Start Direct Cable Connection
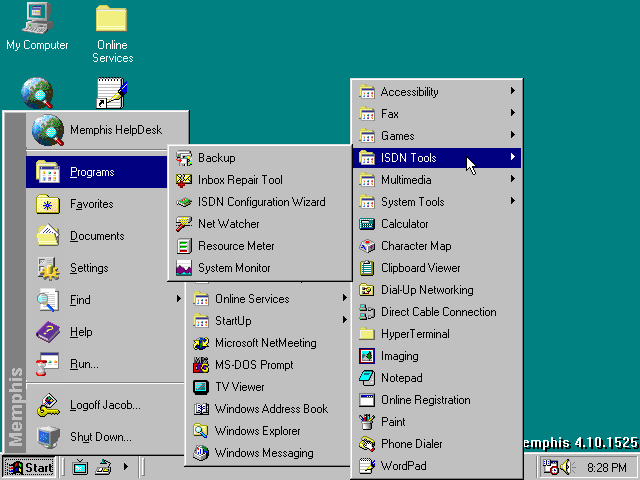Screen dimensions: 640x480 point(437,312)
